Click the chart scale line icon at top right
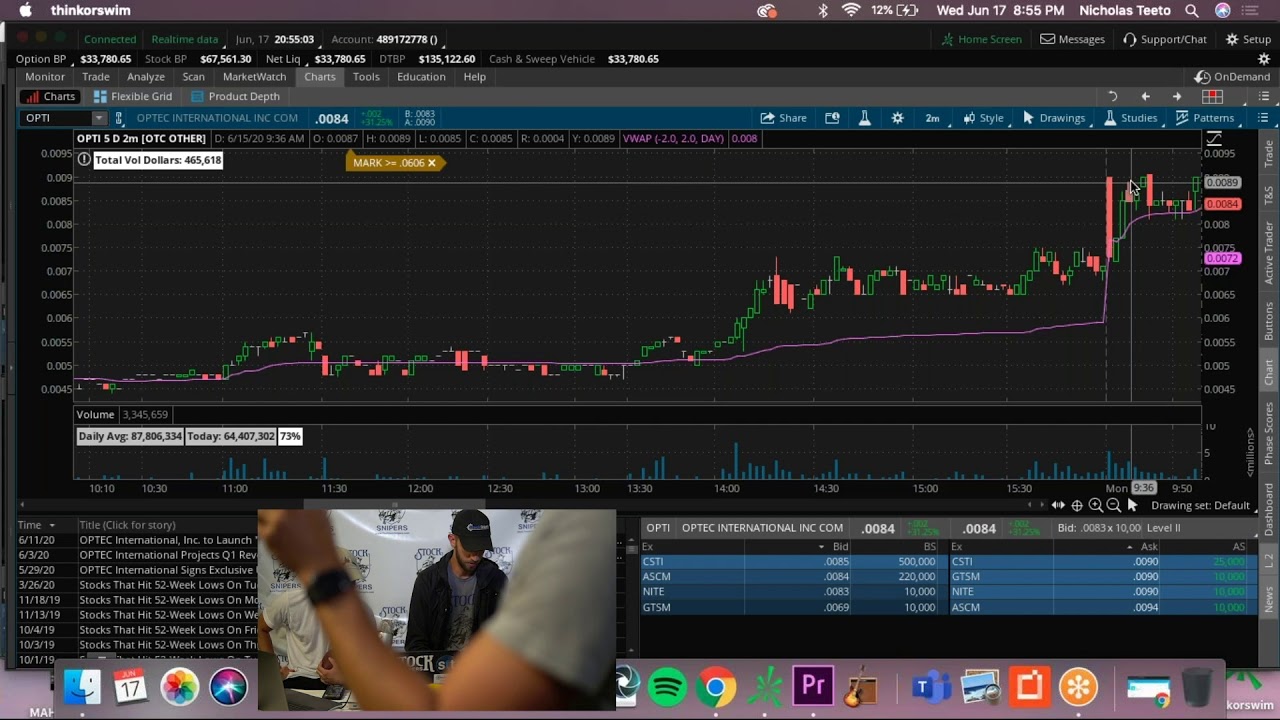 [1214, 139]
